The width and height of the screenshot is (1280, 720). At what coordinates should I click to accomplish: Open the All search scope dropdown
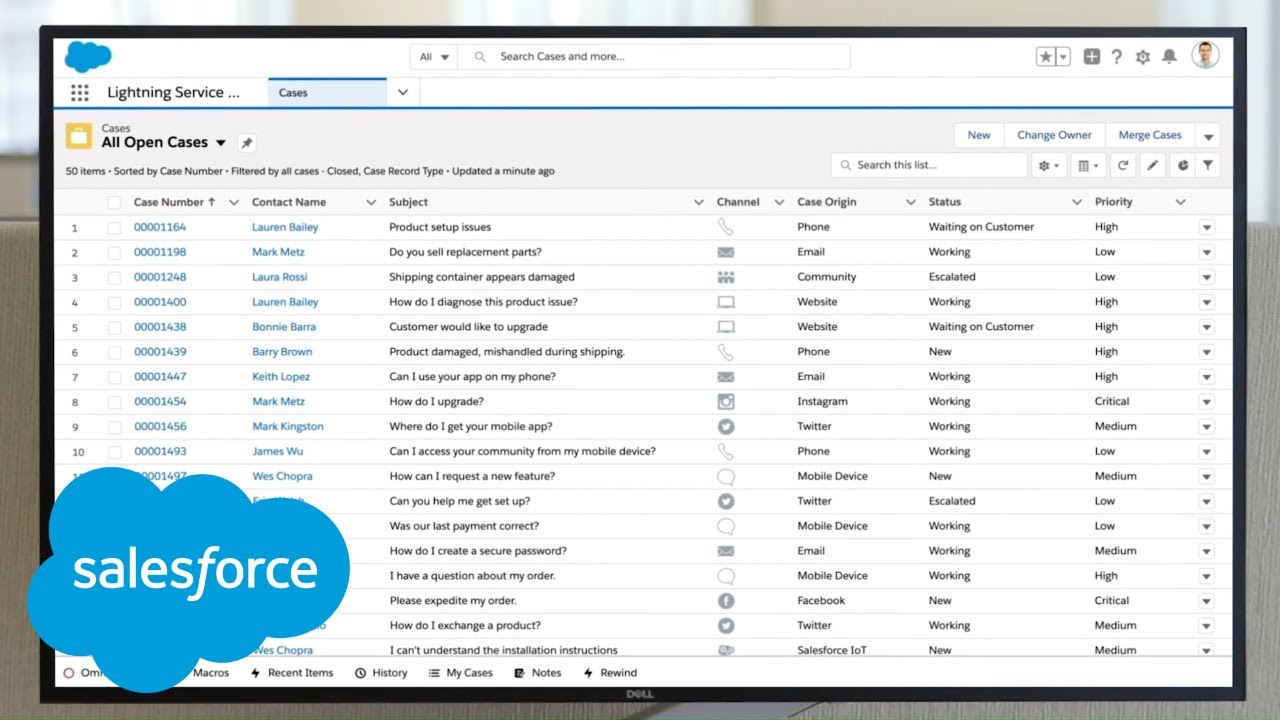[x=434, y=57]
